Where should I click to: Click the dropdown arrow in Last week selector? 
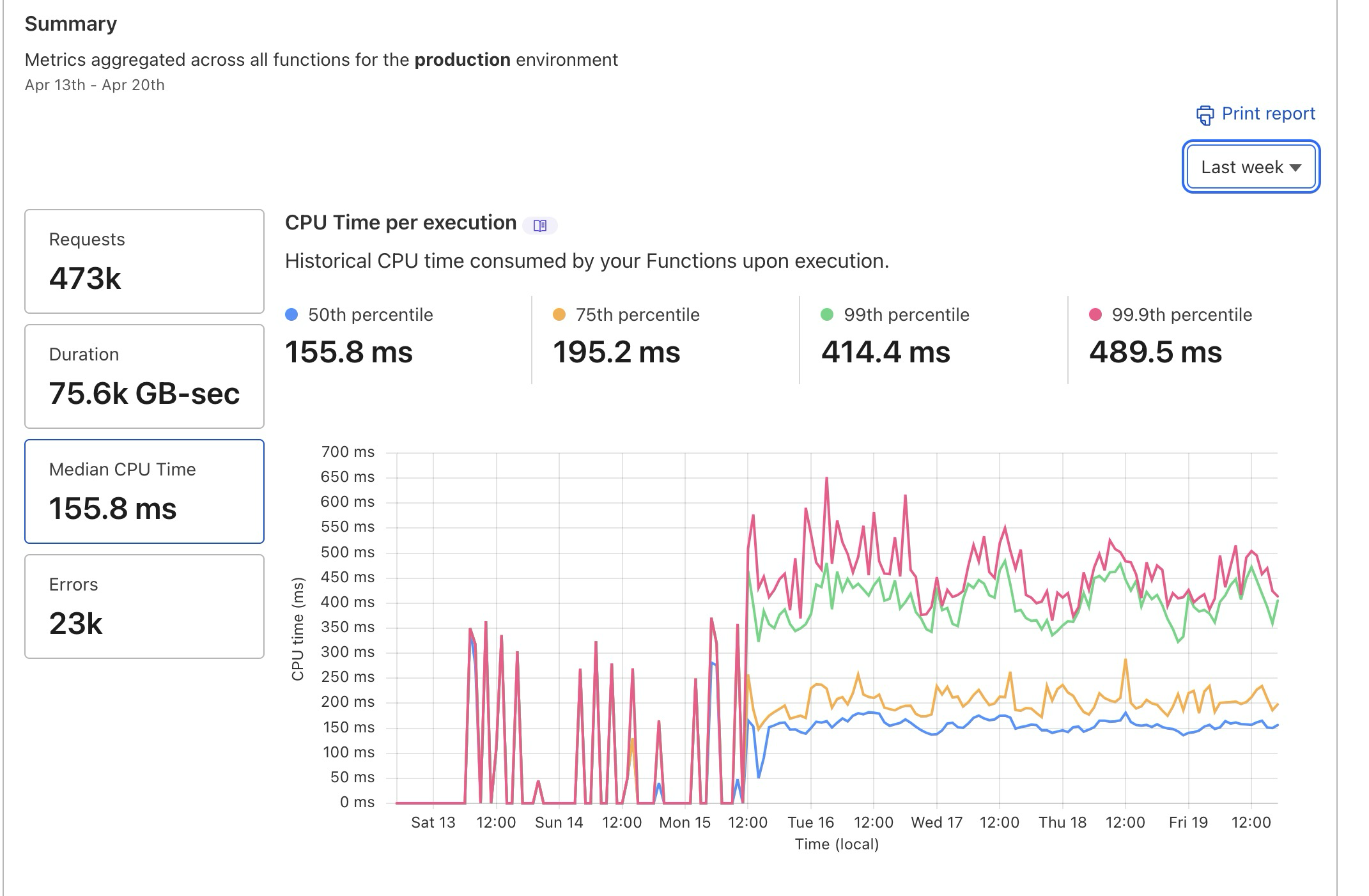coord(1296,168)
